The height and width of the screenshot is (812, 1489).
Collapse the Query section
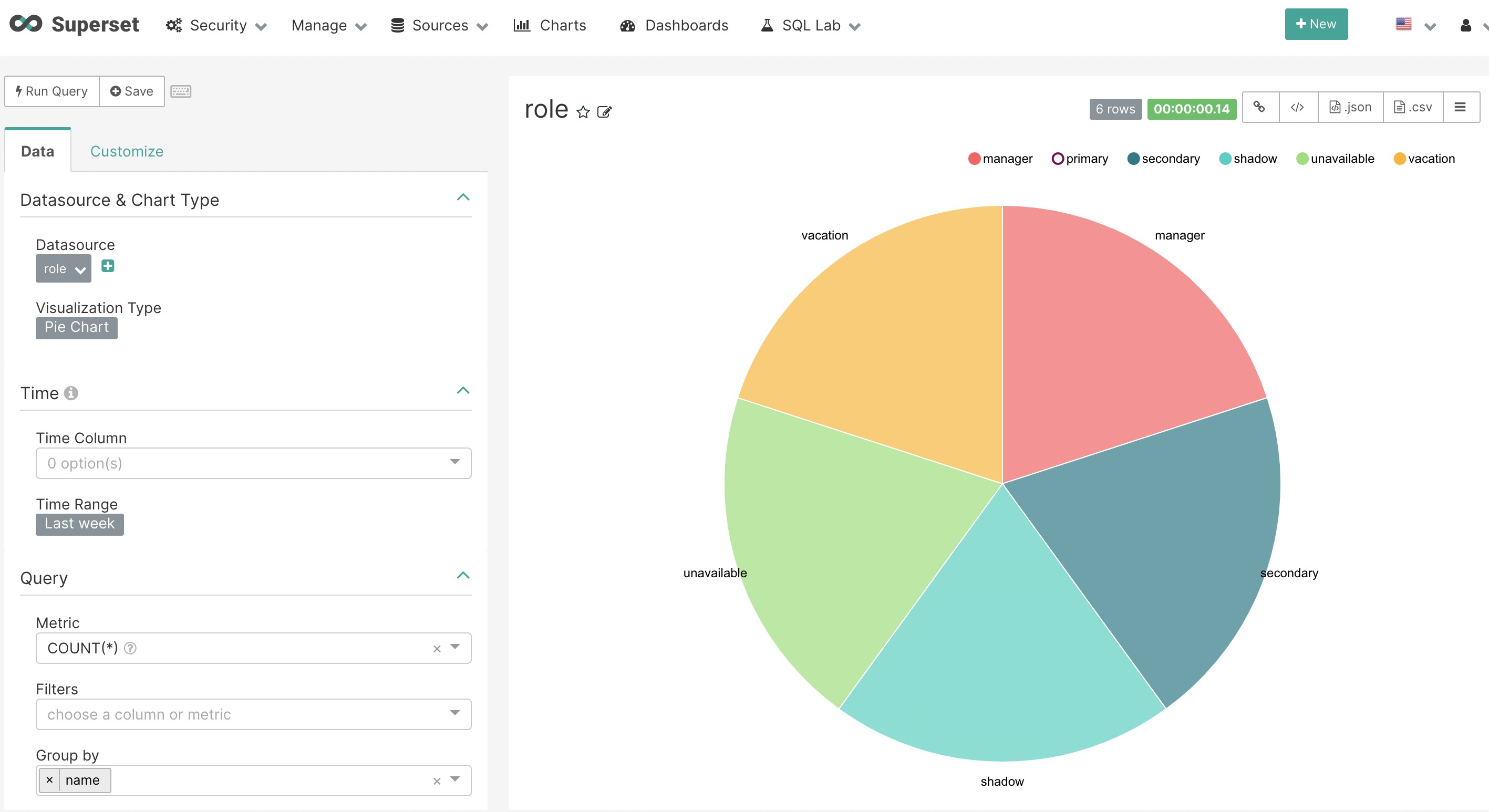pyautogui.click(x=463, y=575)
